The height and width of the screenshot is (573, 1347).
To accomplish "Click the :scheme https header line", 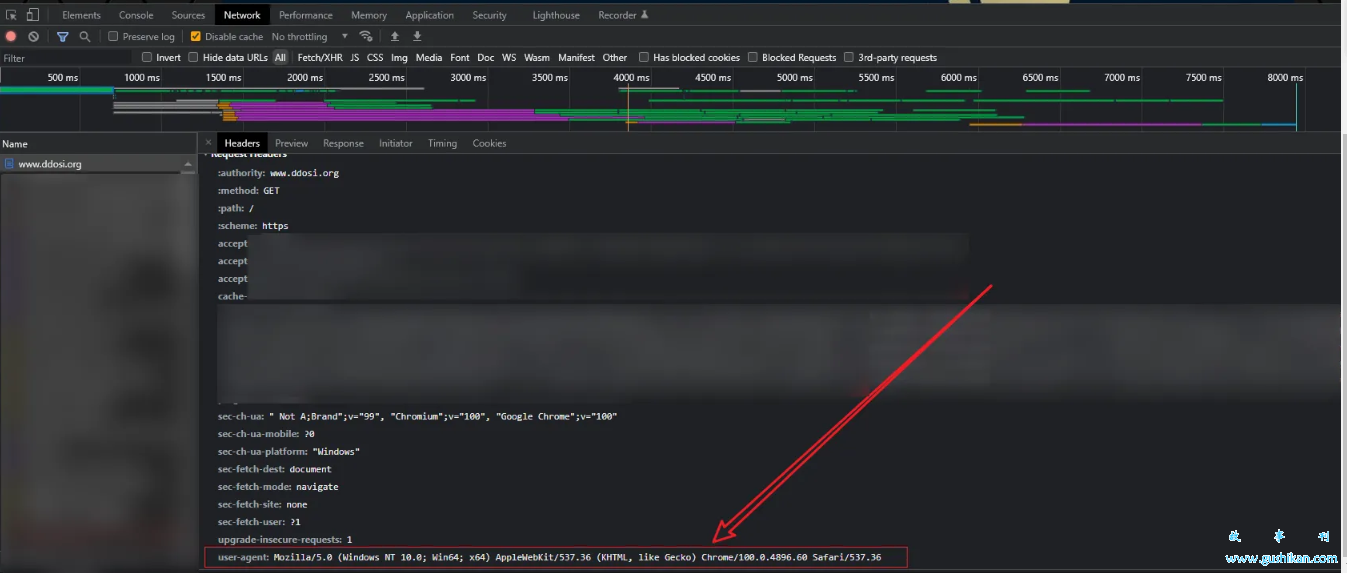I will tap(253, 226).
